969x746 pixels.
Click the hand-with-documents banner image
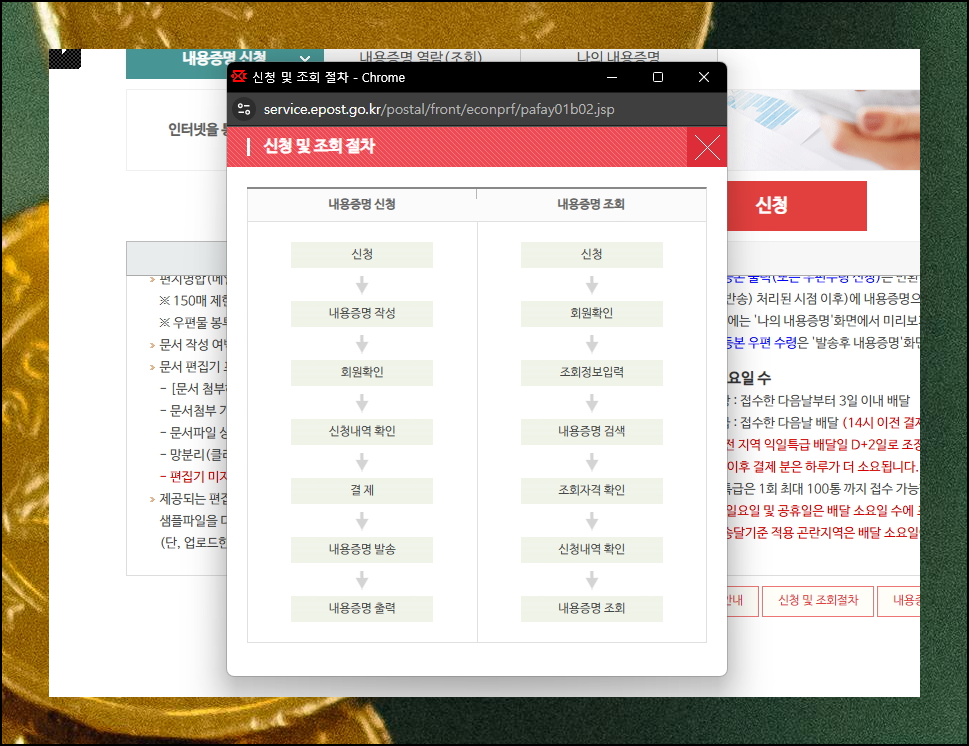823,130
